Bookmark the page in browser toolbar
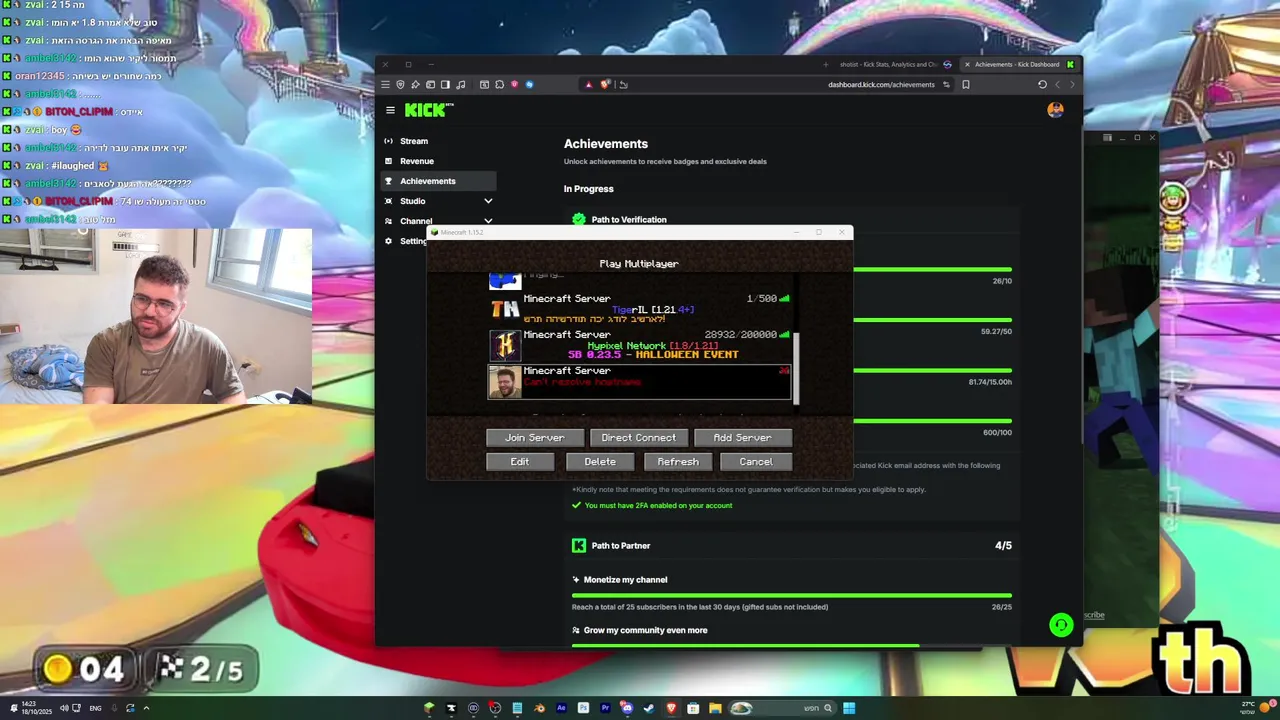The image size is (1280, 720). coord(965,84)
